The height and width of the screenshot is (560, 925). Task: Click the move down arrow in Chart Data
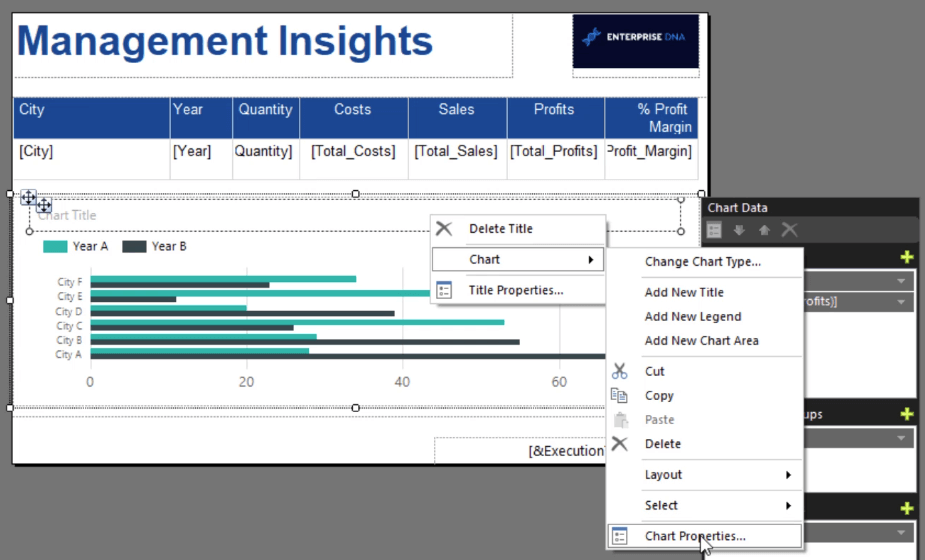click(740, 230)
